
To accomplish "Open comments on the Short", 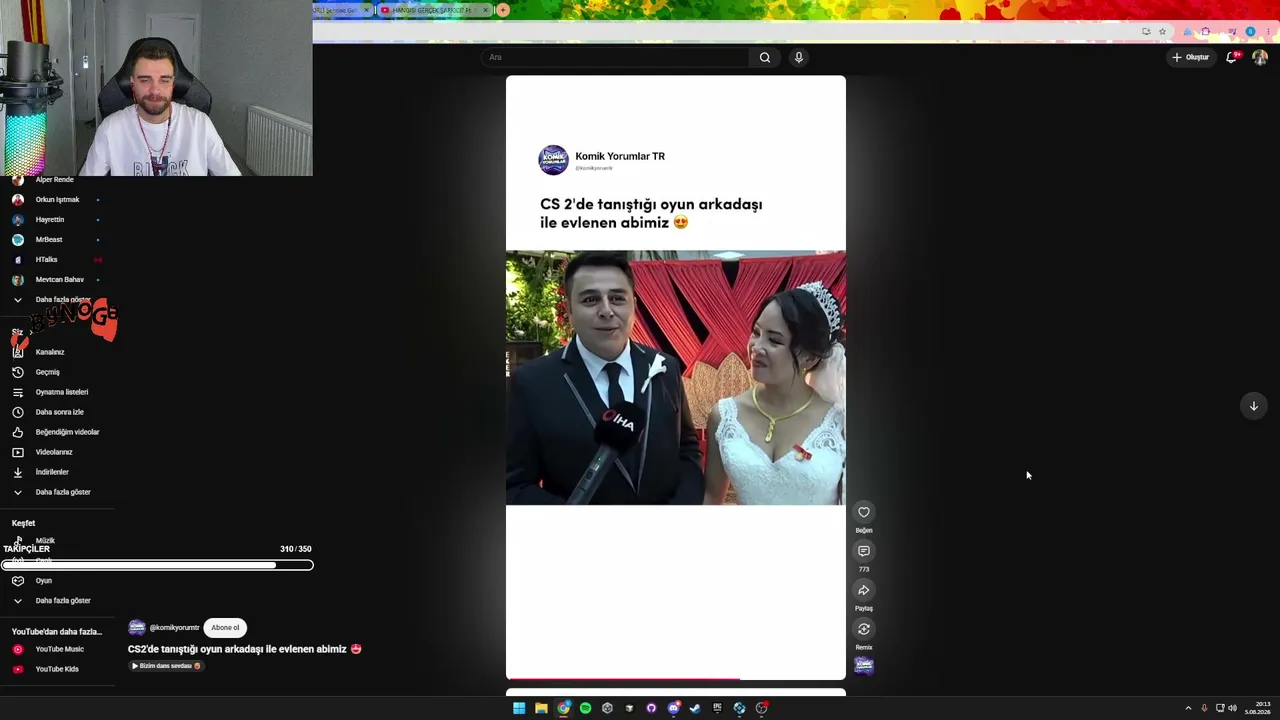I will tap(864, 551).
